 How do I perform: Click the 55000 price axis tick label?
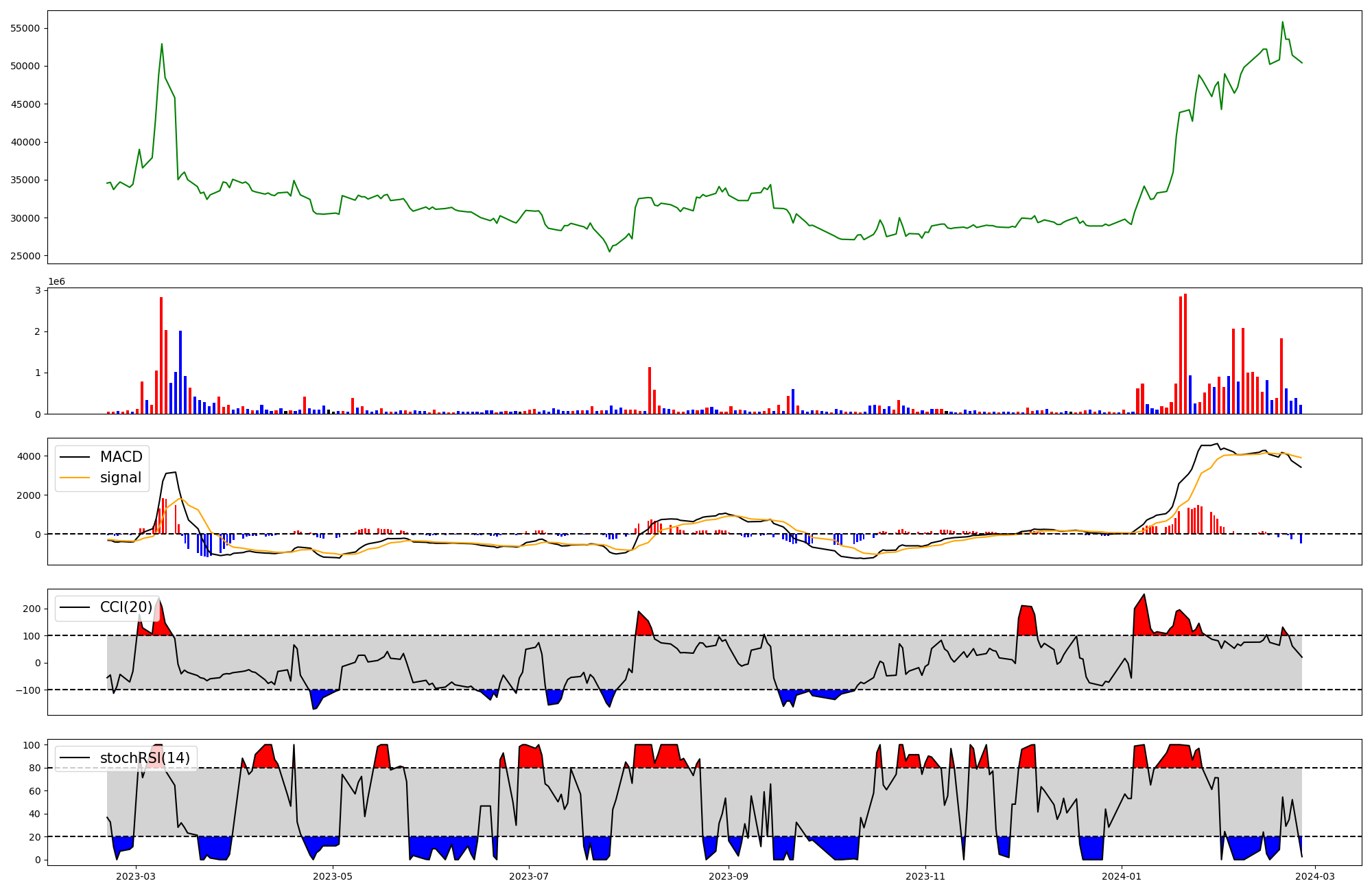point(25,28)
